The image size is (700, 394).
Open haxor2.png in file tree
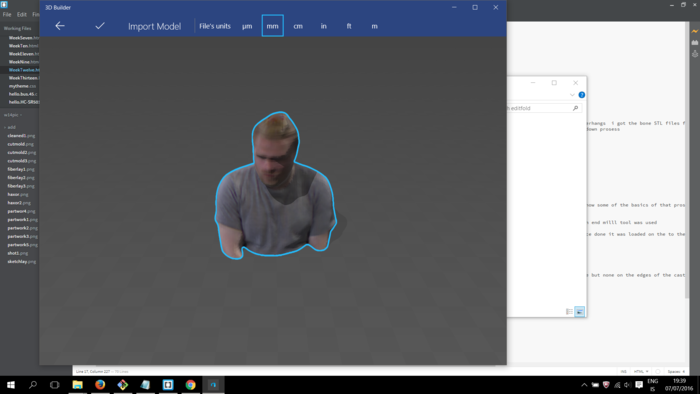coord(19,203)
